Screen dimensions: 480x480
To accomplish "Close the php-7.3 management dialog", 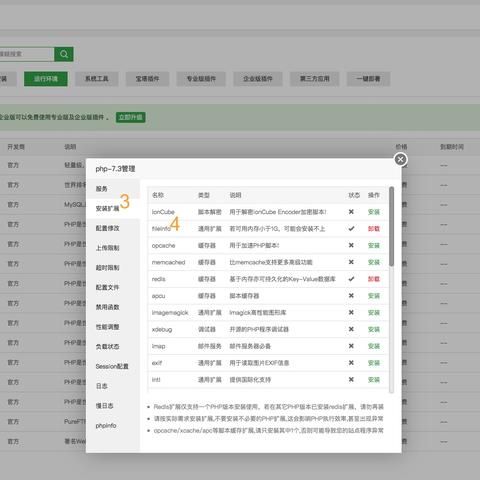I will click(401, 160).
